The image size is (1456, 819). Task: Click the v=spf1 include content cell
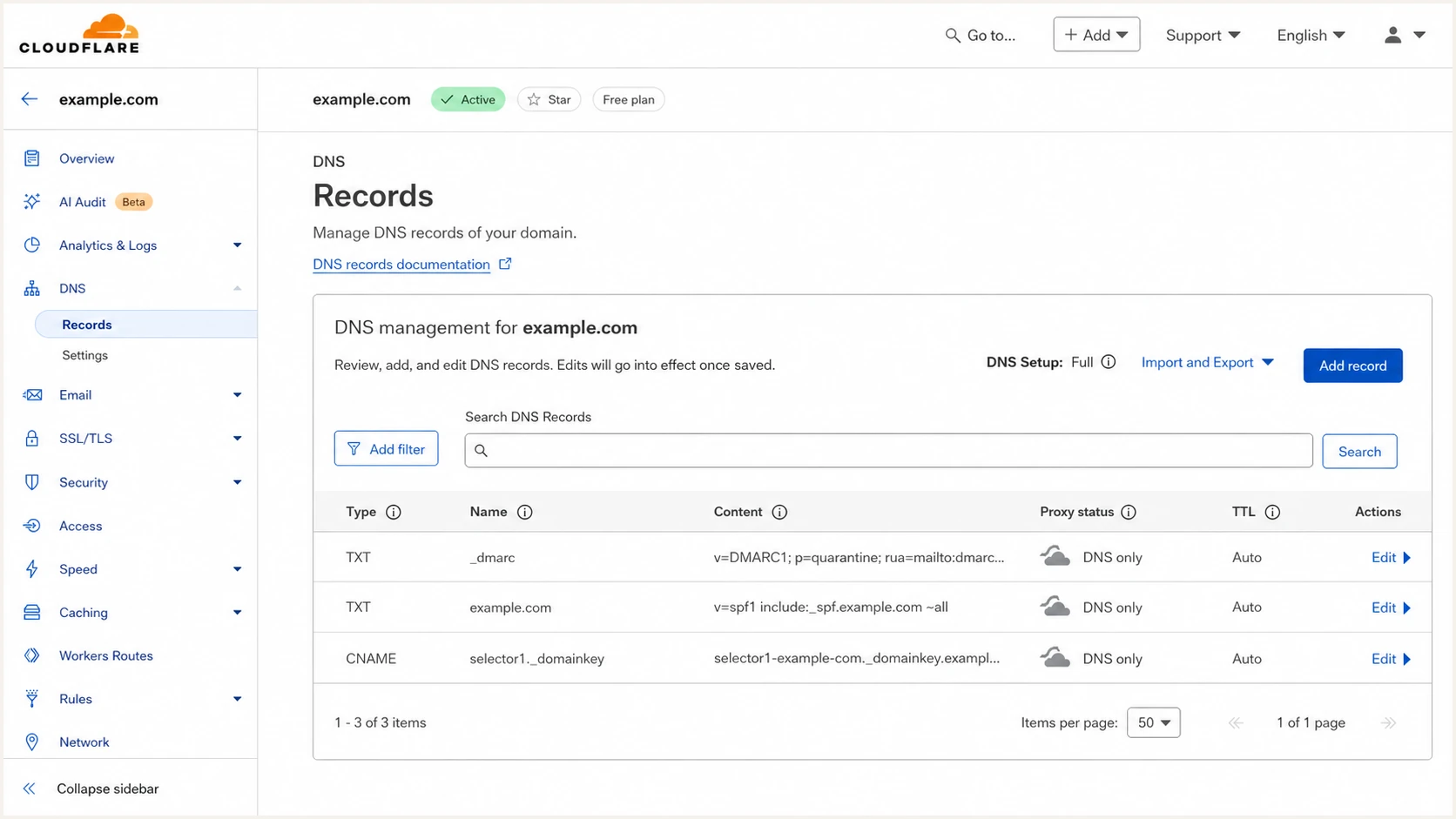[x=831, y=607]
